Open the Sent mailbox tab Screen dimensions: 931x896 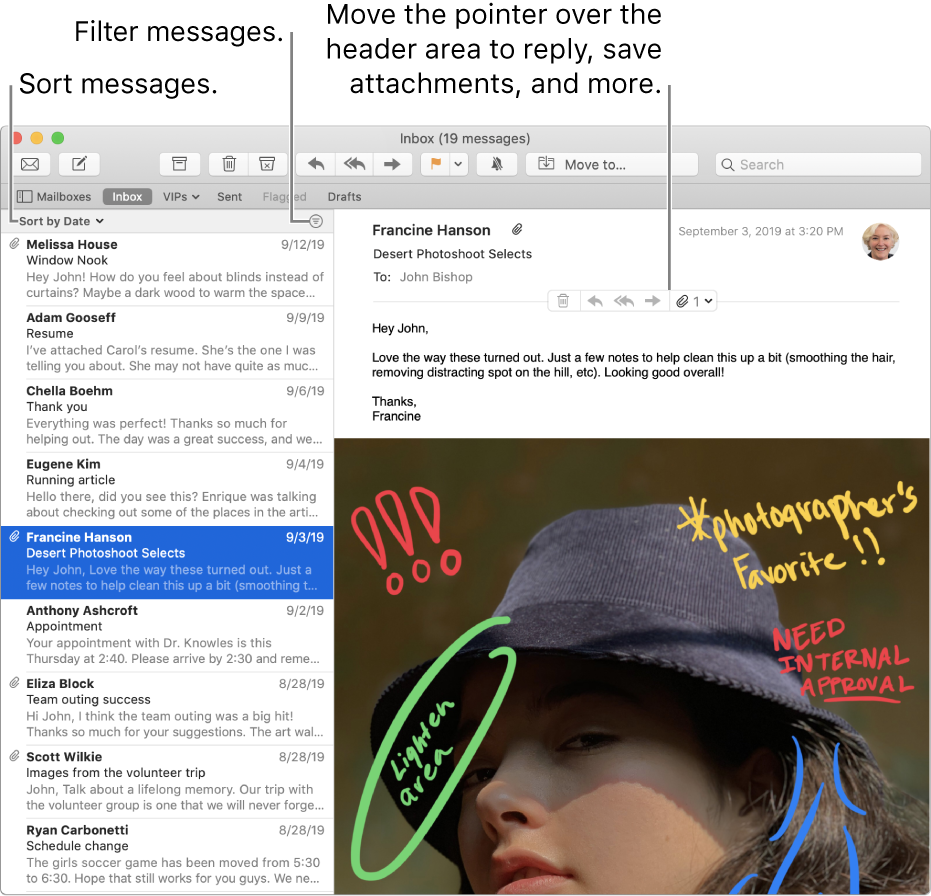[x=229, y=197]
